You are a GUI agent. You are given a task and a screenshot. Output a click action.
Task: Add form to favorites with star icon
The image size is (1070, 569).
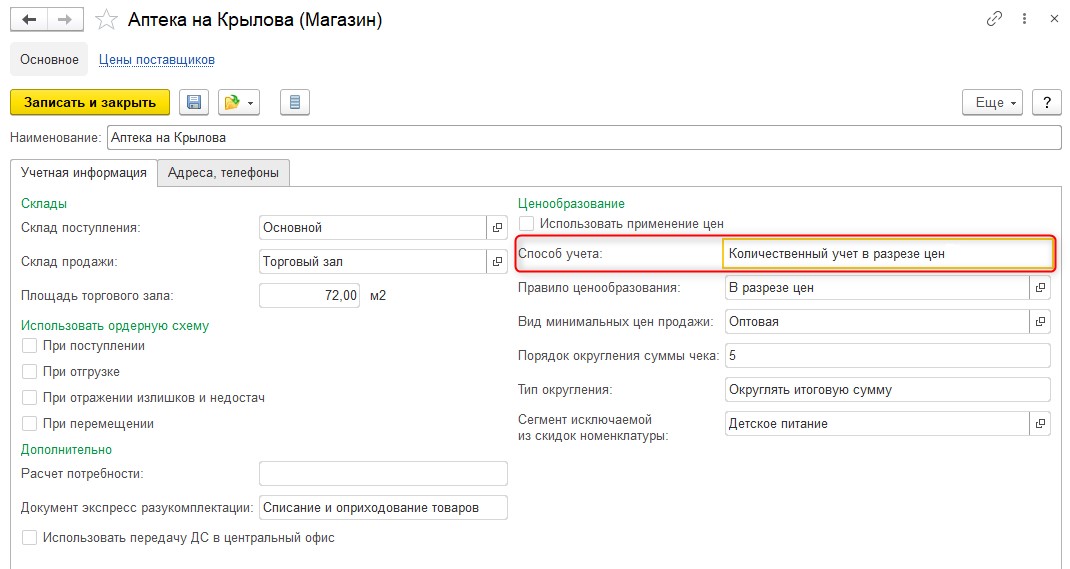pyautogui.click(x=106, y=20)
